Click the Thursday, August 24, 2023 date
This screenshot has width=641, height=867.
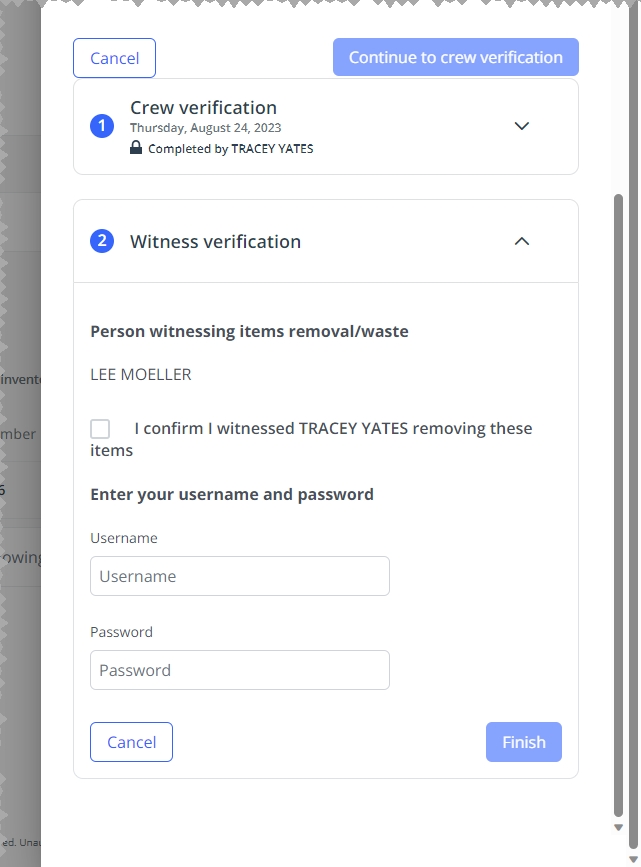coord(205,128)
